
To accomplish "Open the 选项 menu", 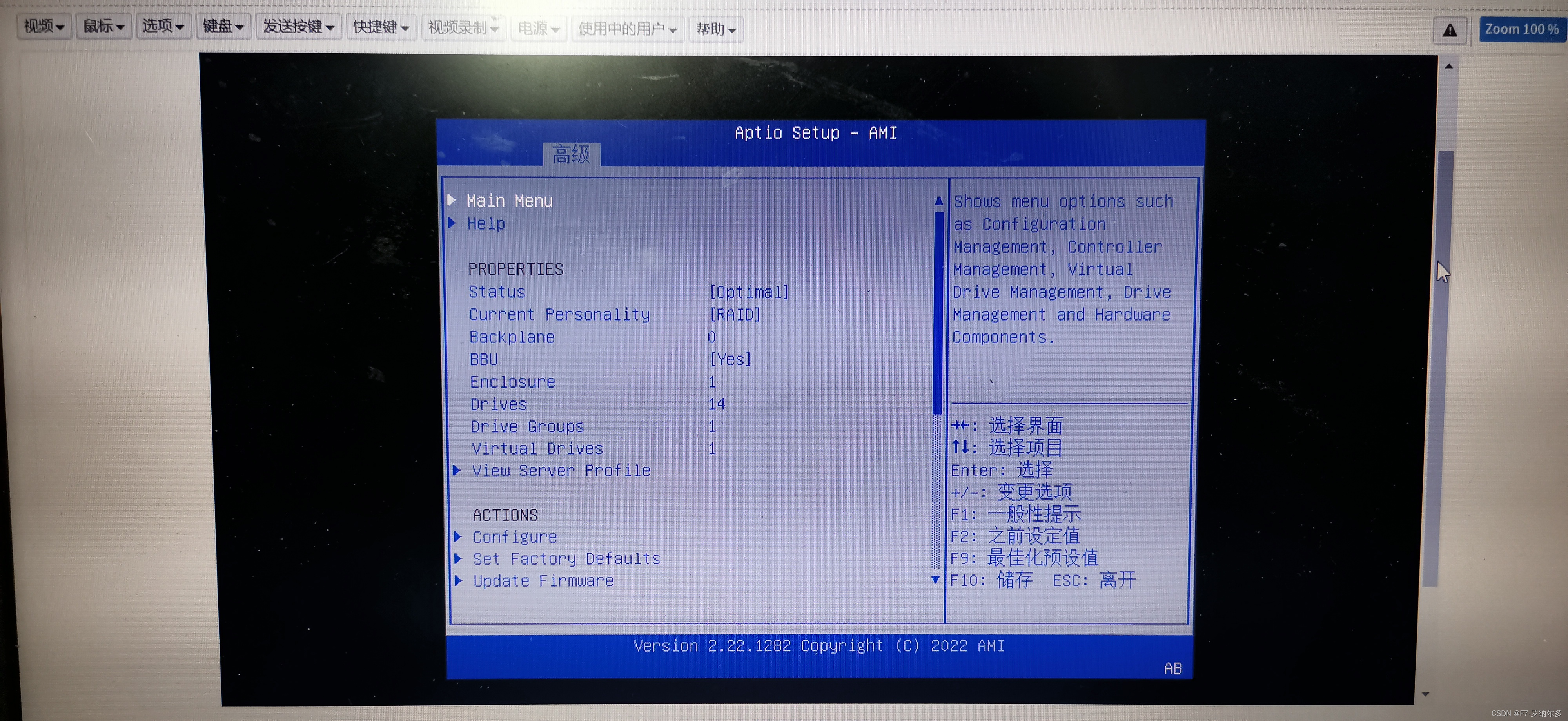I will (x=163, y=27).
